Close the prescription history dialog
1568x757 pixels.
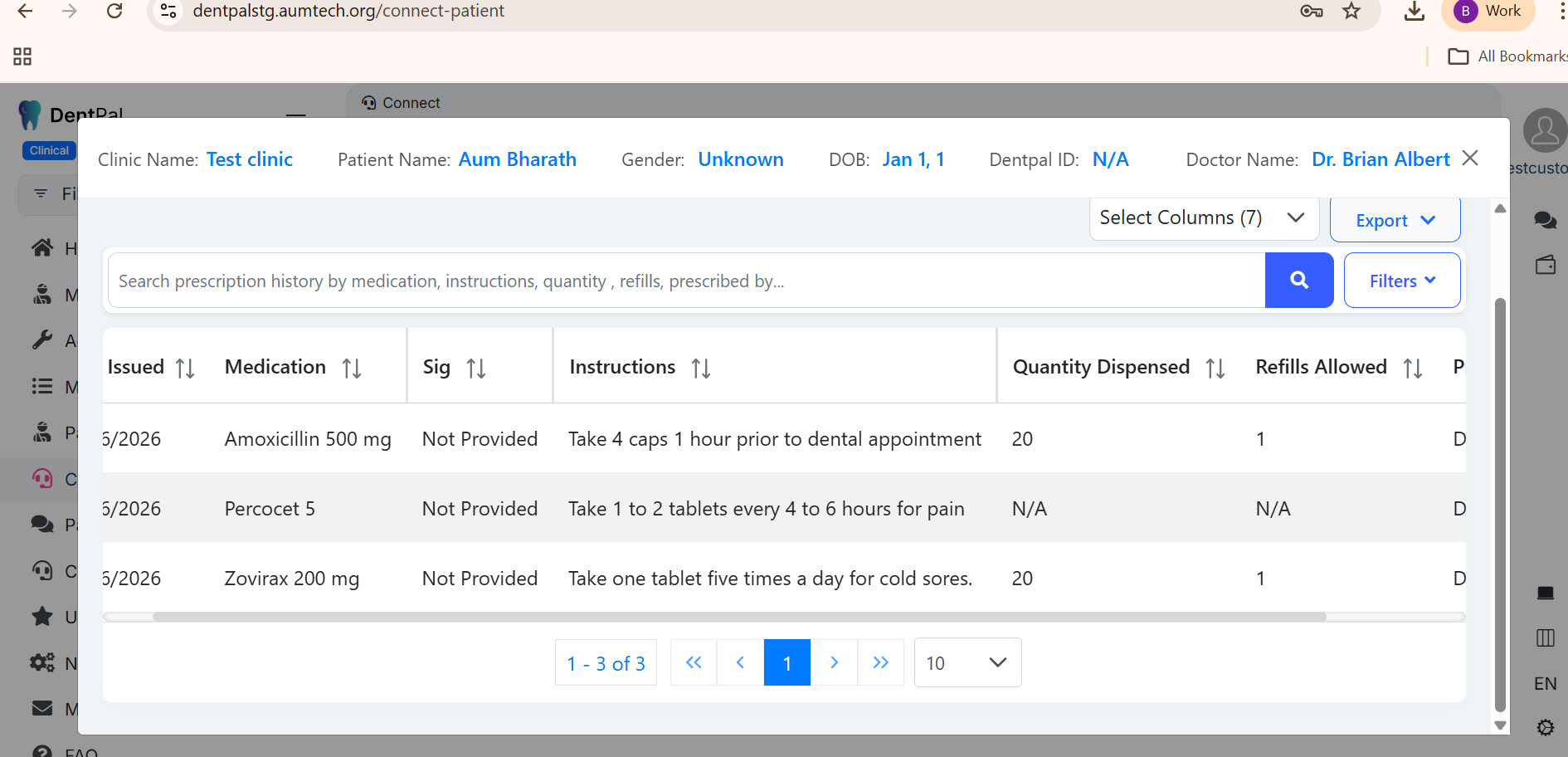(x=1469, y=159)
